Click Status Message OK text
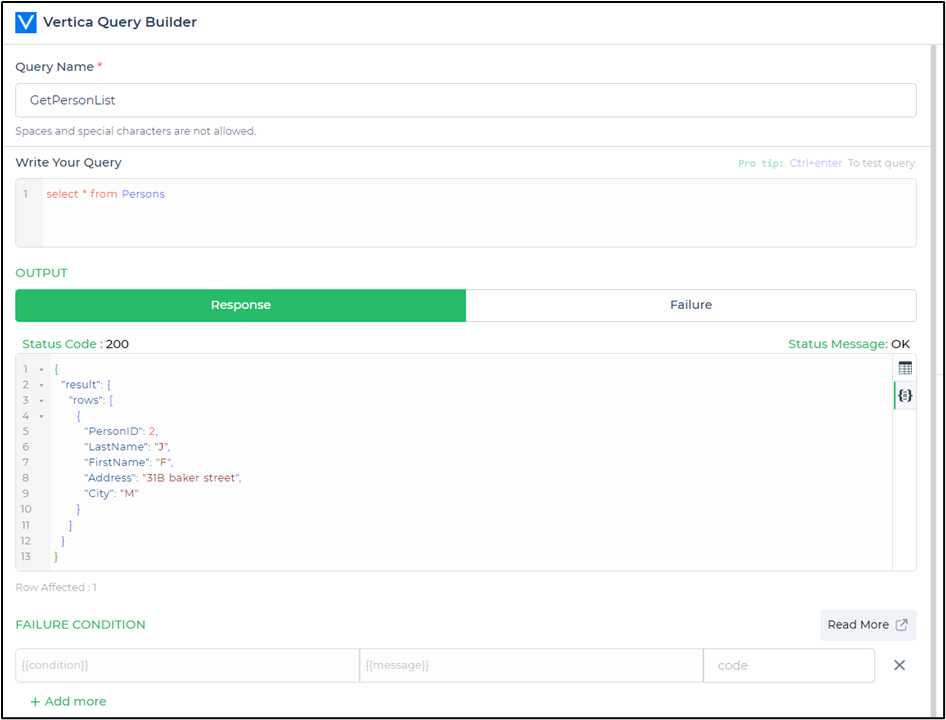 849,344
